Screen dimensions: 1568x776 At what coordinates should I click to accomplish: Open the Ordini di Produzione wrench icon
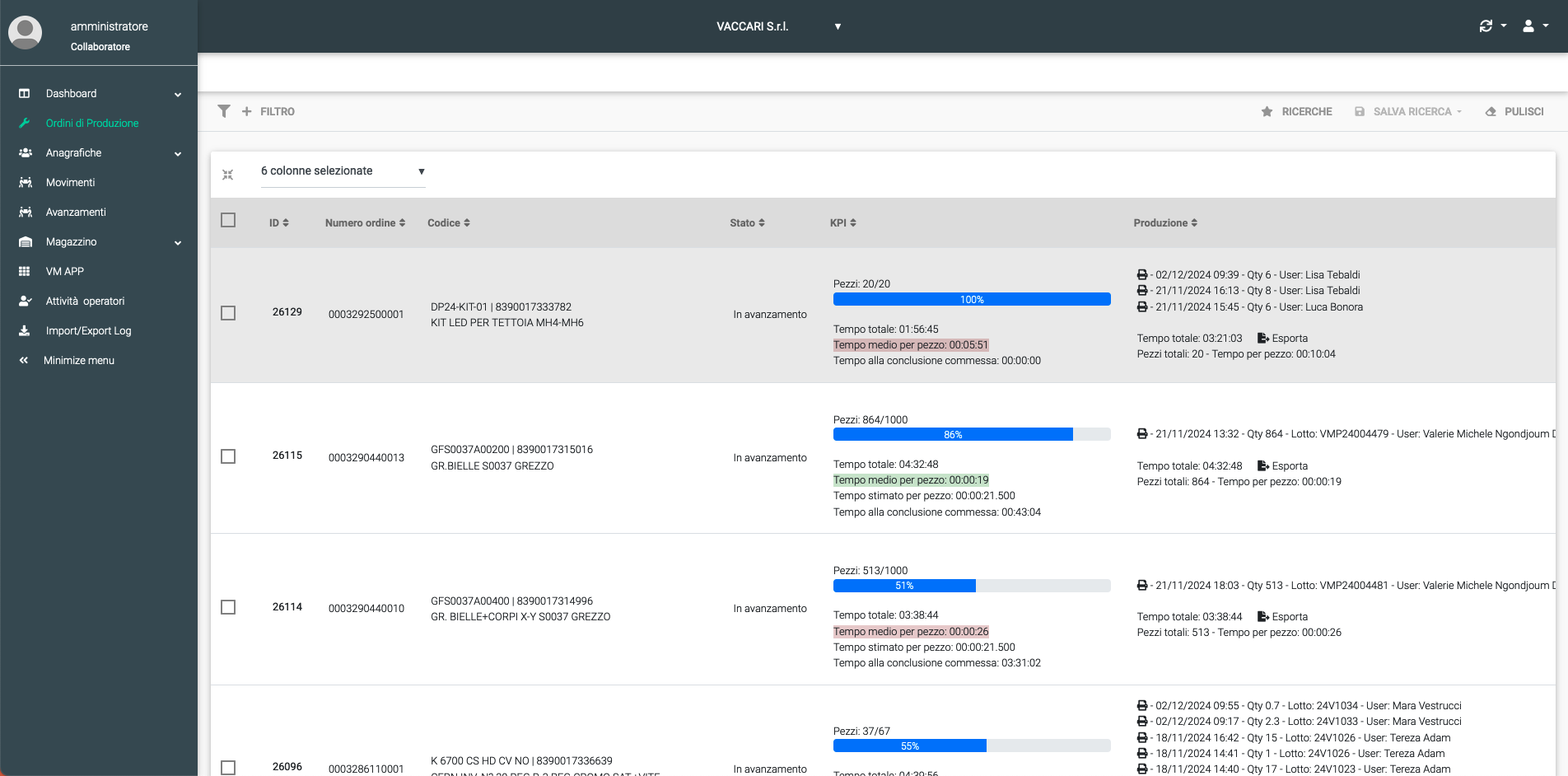(x=25, y=123)
